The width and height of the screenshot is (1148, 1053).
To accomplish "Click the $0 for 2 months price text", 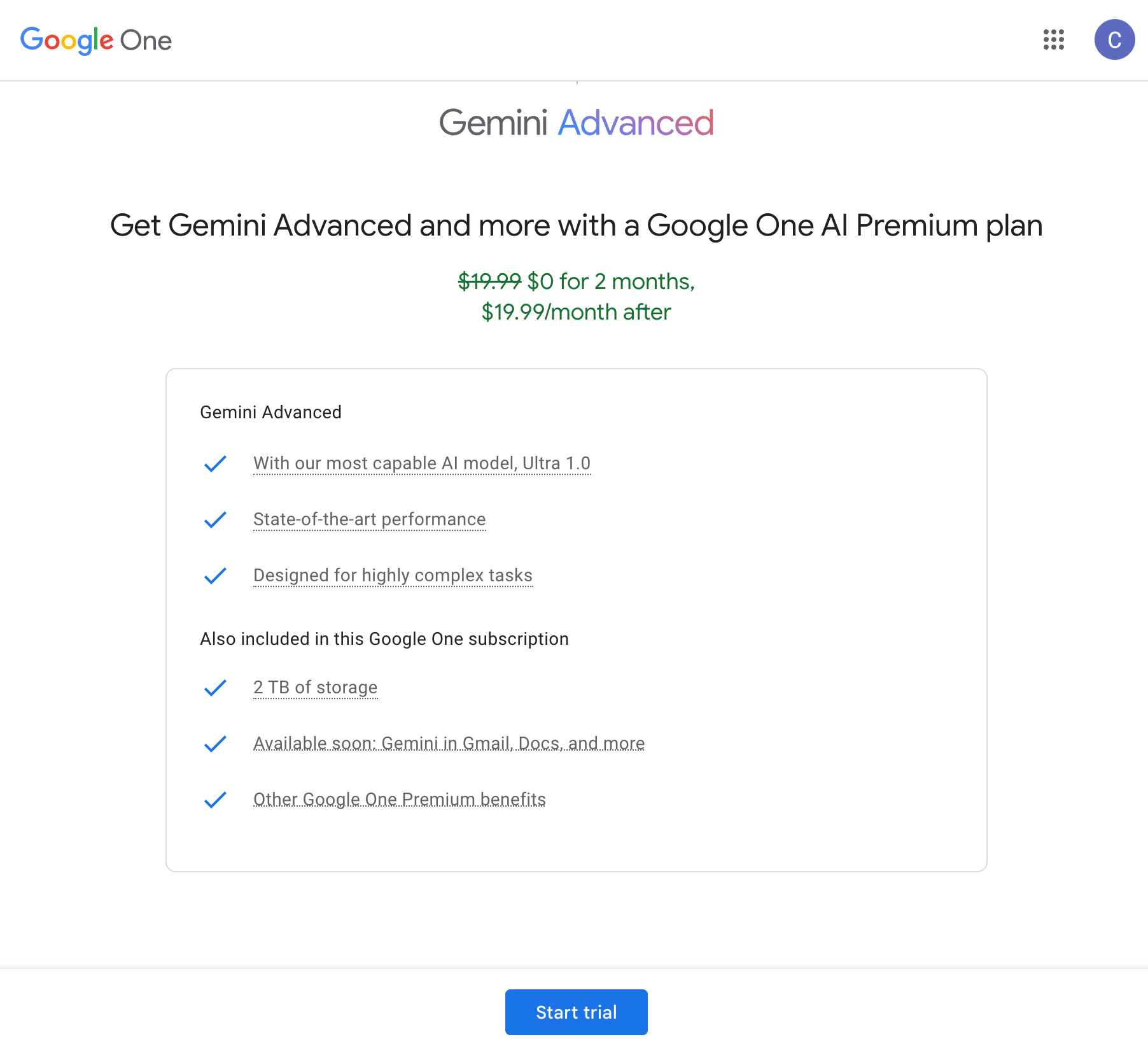I will pos(611,281).
